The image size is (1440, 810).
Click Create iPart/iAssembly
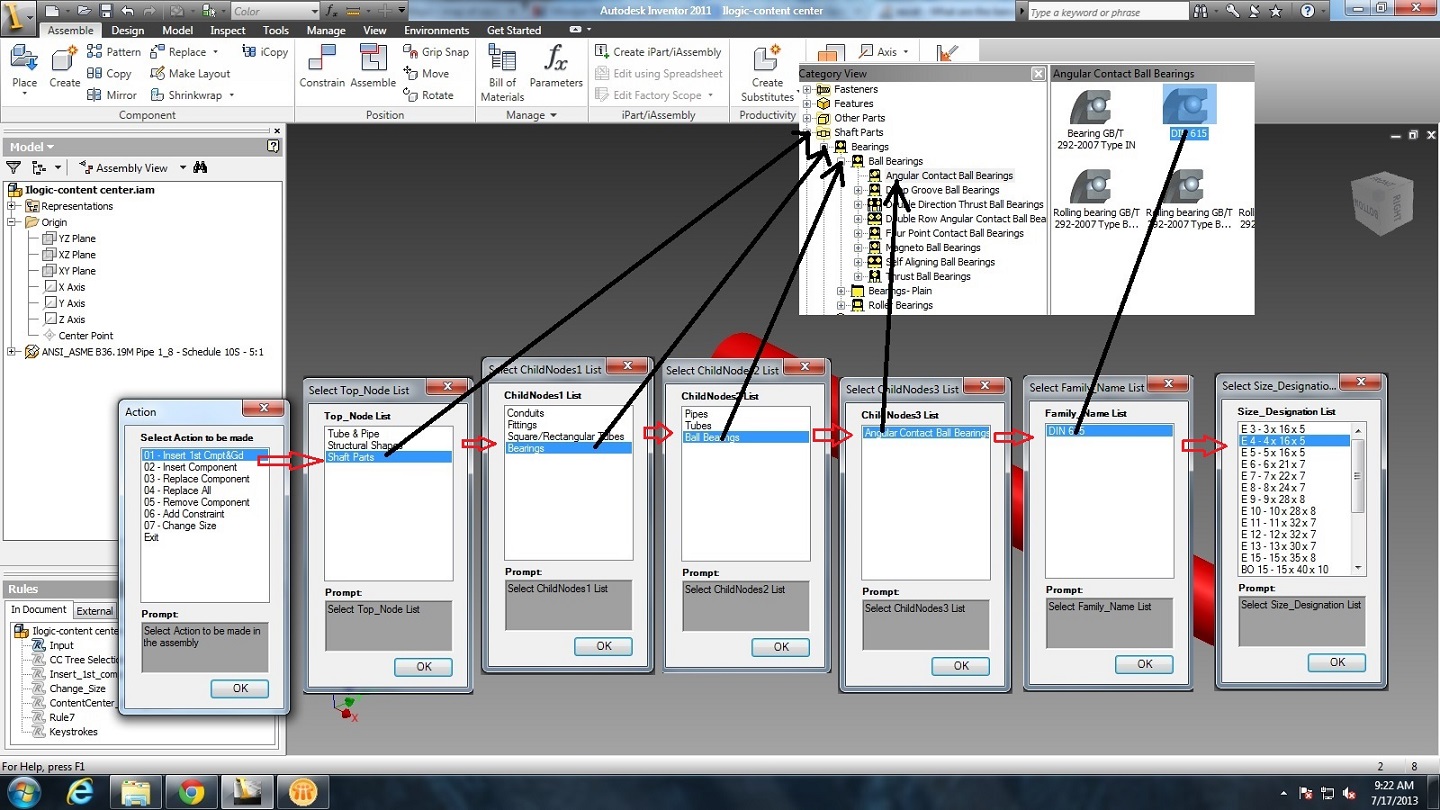pos(658,52)
